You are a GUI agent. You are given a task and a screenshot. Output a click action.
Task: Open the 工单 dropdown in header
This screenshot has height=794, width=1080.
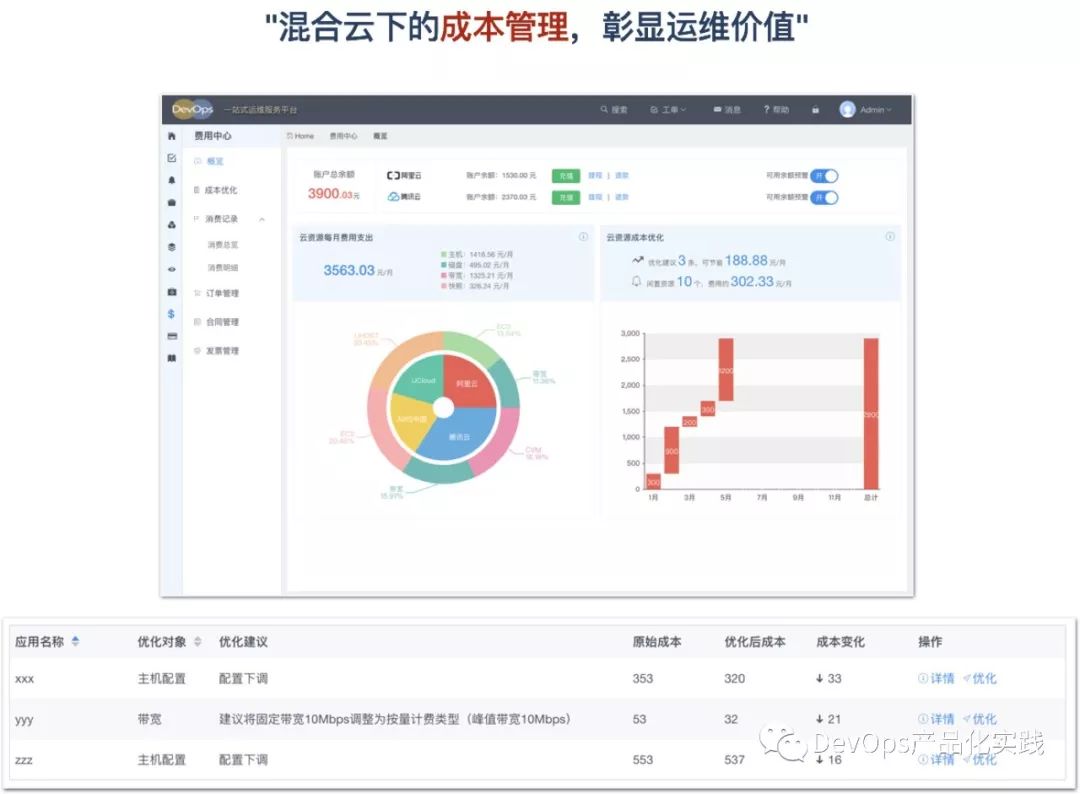coord(668,109)
